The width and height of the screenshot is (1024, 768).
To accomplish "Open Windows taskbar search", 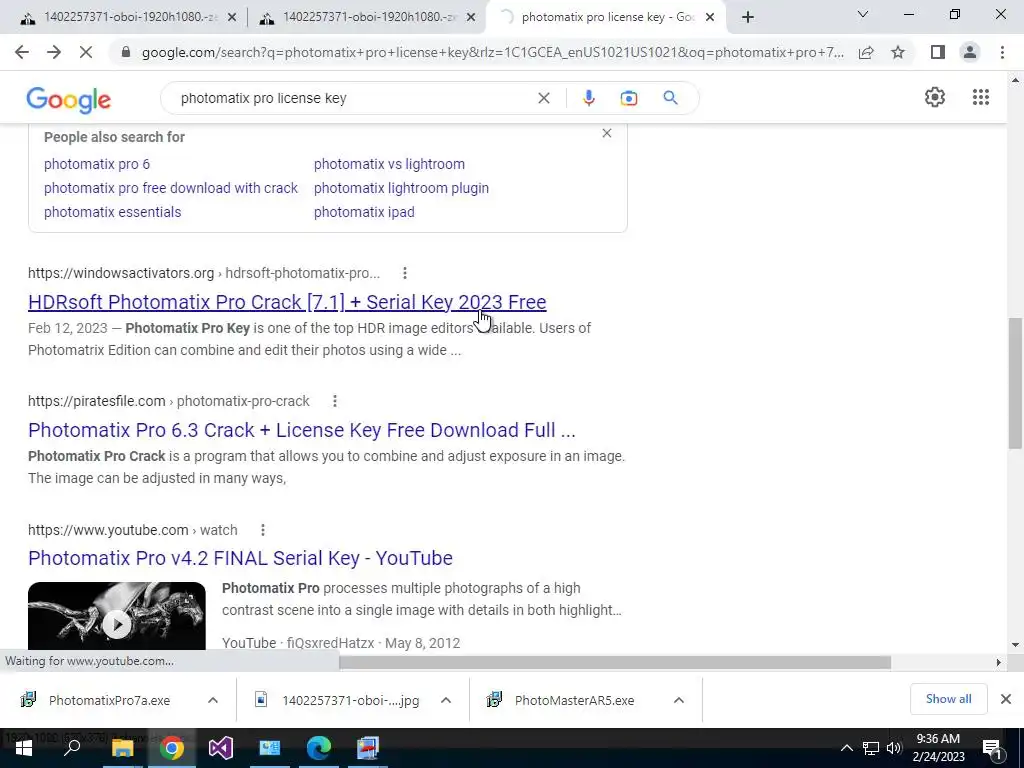I will [x=72, y=748].
